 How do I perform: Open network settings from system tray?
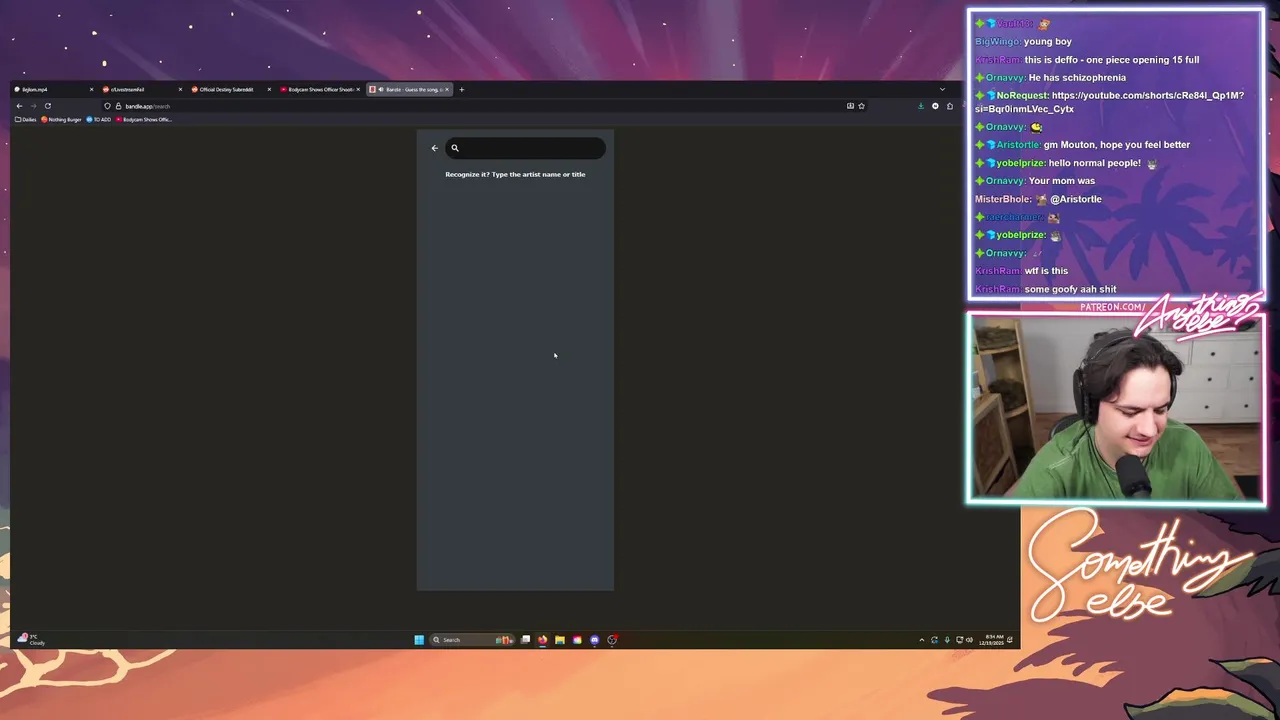(x=959, y=640)
